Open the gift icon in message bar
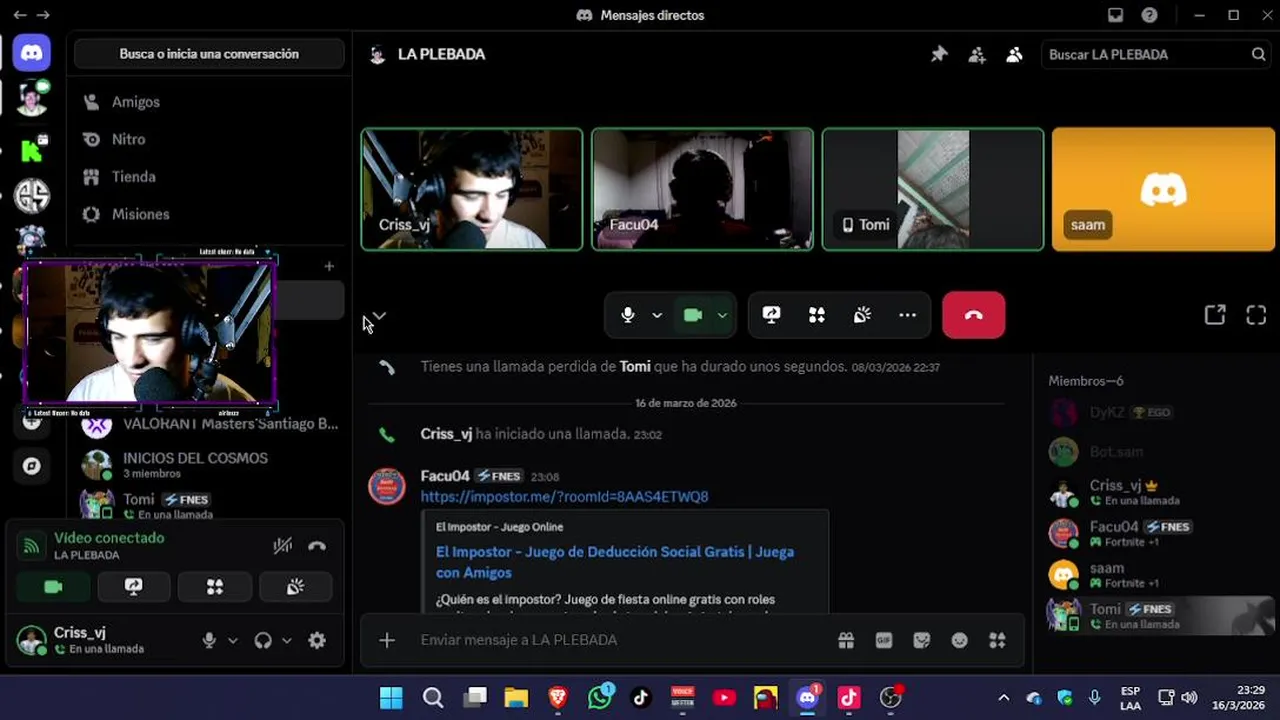 (x=846, y=640)
